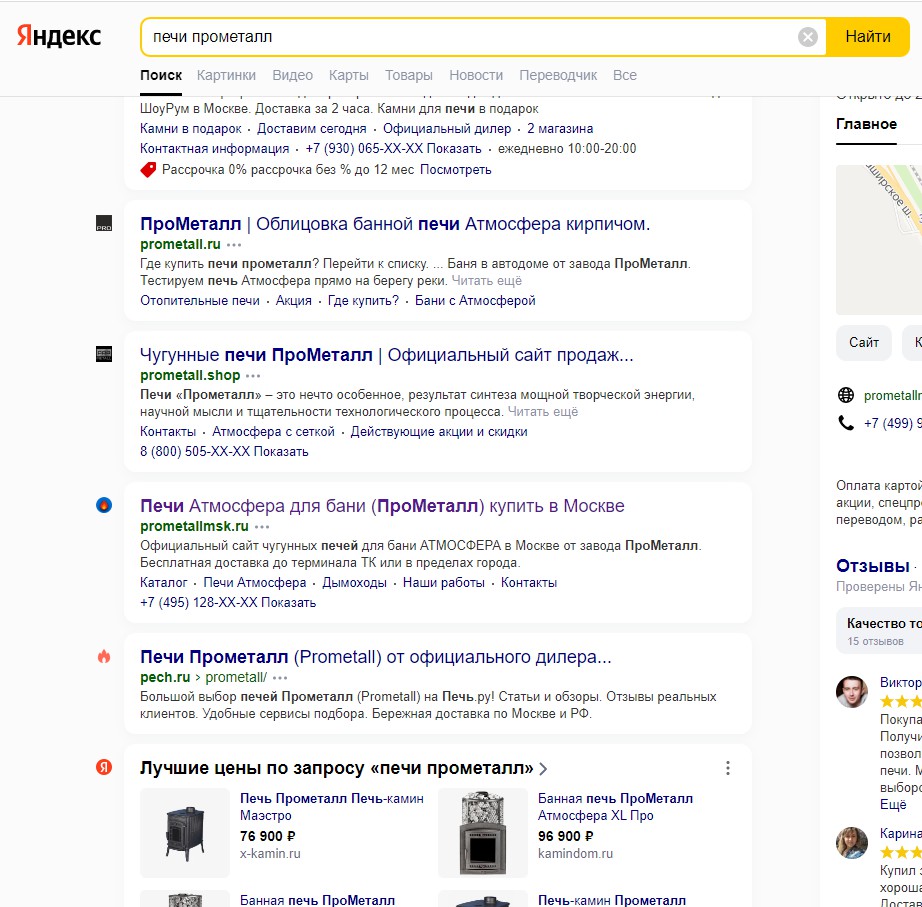Click the prometallmsk.ru flame favicon
Image resolution: width=922 pixels, height=907 pixels.
pos(104,505)
